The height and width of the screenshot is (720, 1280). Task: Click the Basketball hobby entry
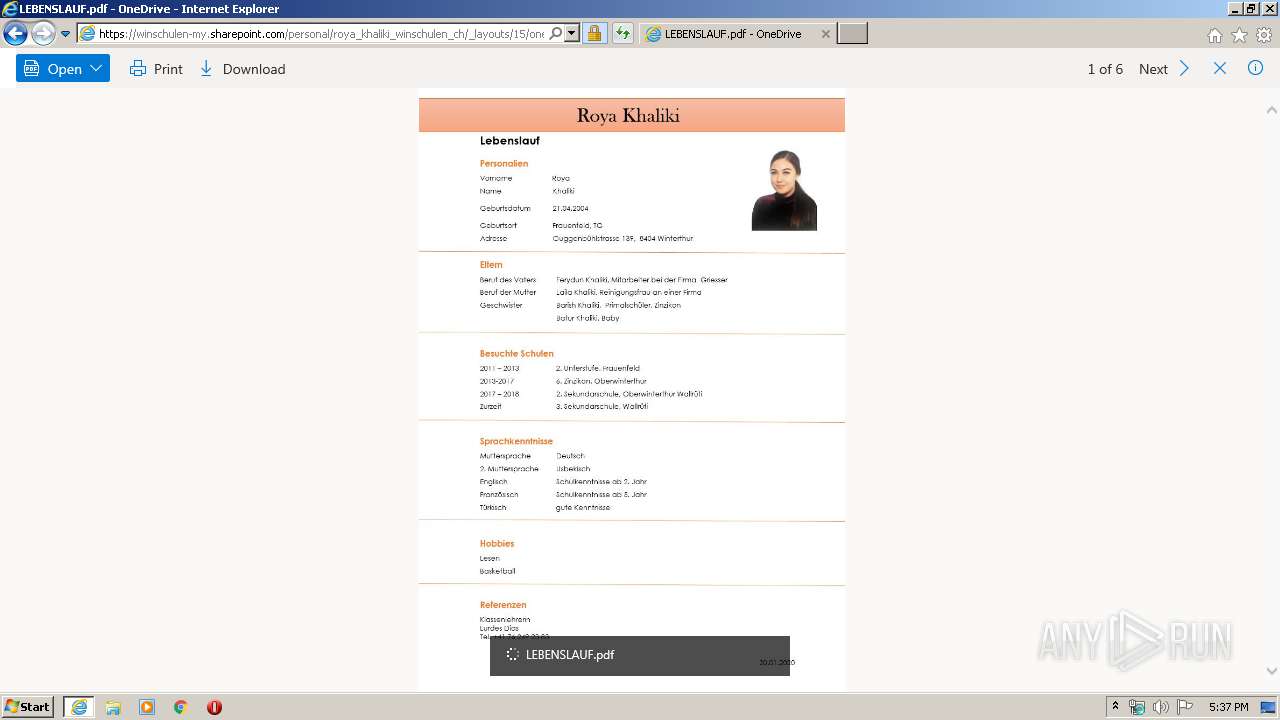pos(498,571)
